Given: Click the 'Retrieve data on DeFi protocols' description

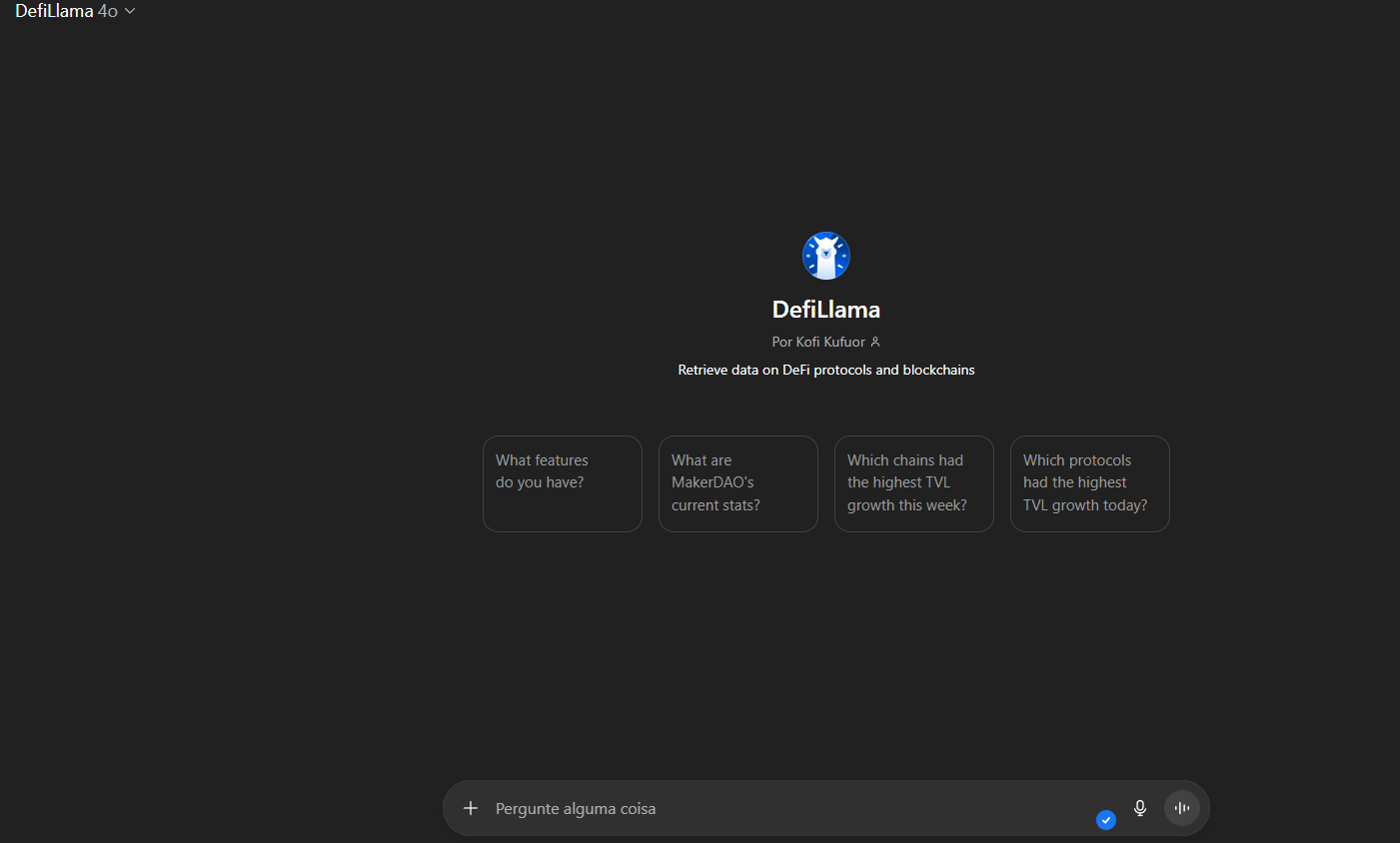Looking at the screenshot, I should pos(825,370).
